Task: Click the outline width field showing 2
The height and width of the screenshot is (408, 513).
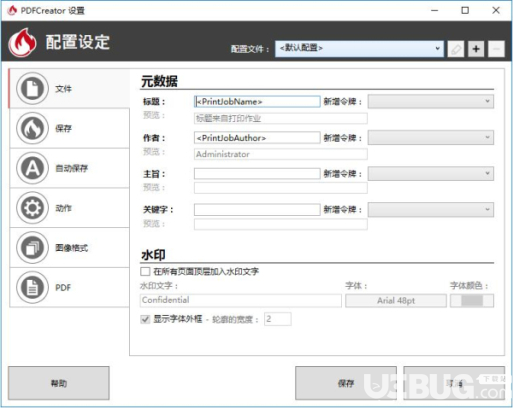Action: (x=278, y=319)
